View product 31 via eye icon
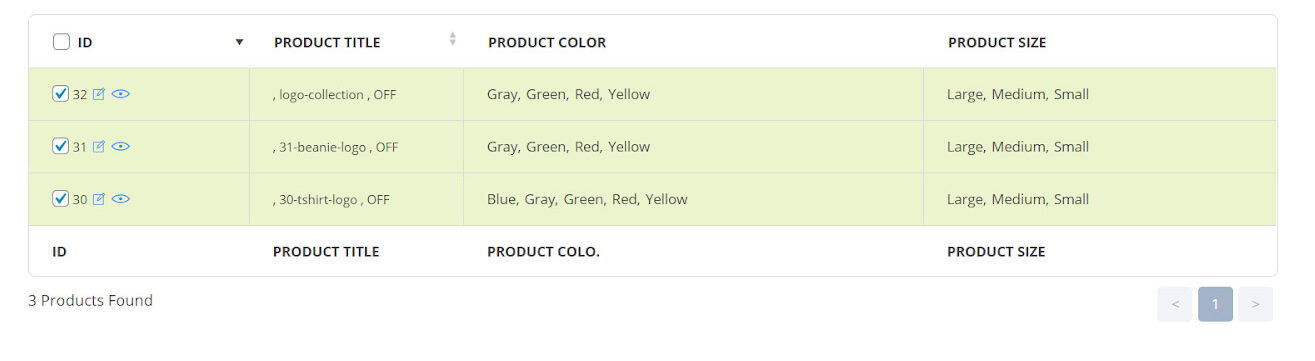 point(121,146)
